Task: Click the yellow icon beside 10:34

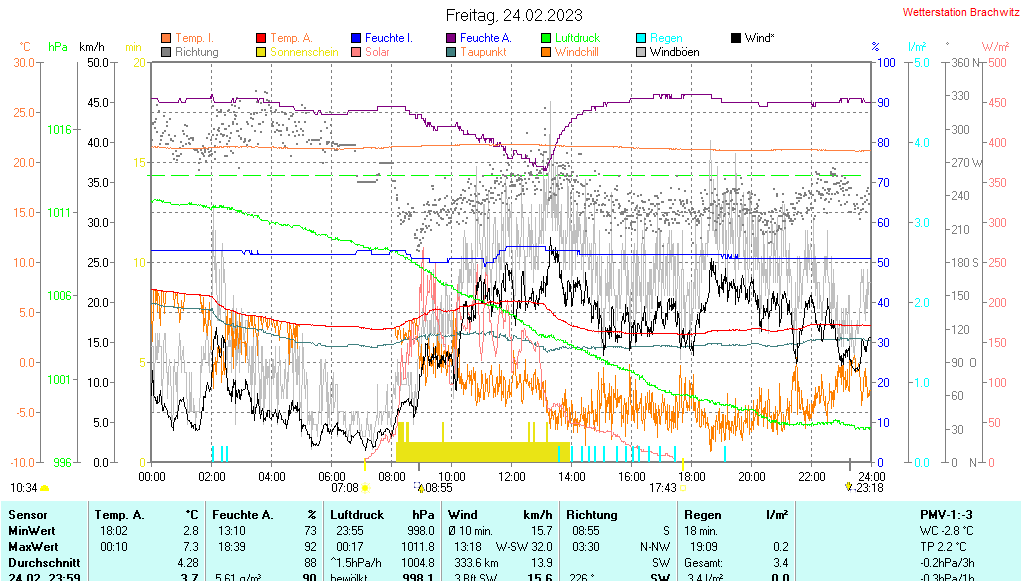Action: pyautogui.click(x=45, y=488)
